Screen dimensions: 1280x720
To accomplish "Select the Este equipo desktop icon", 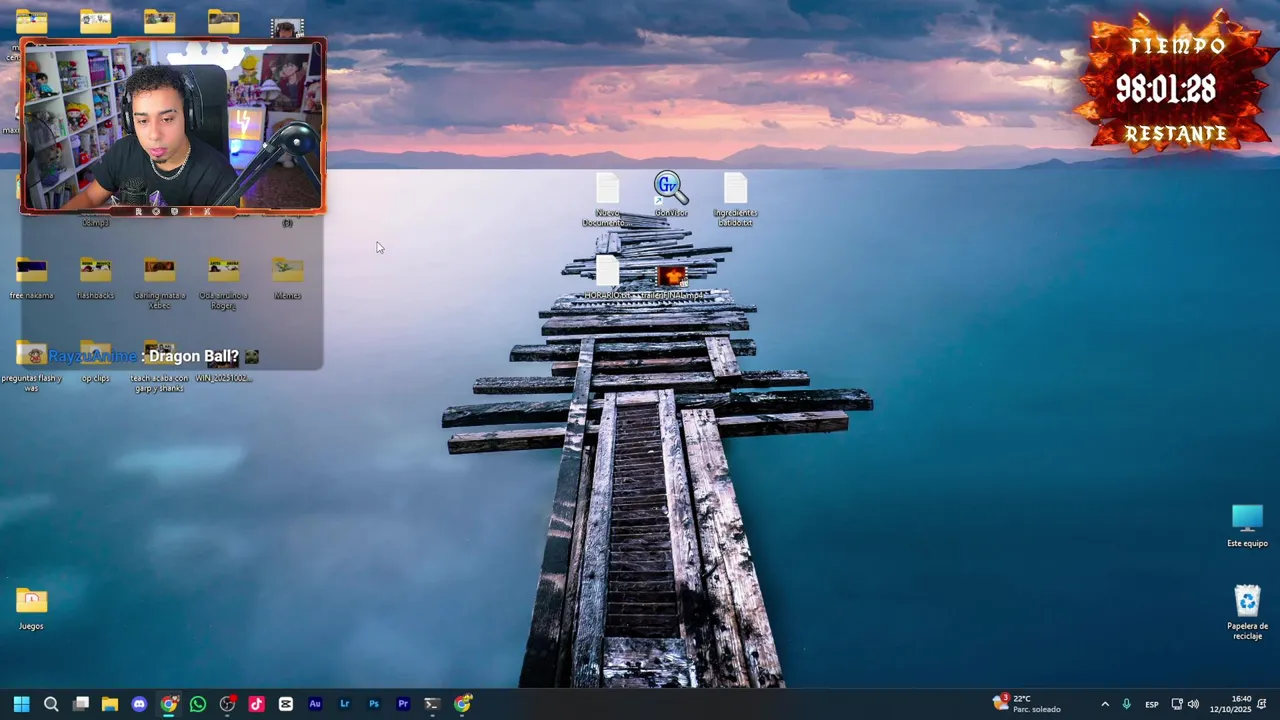I will coord(1247,526).
